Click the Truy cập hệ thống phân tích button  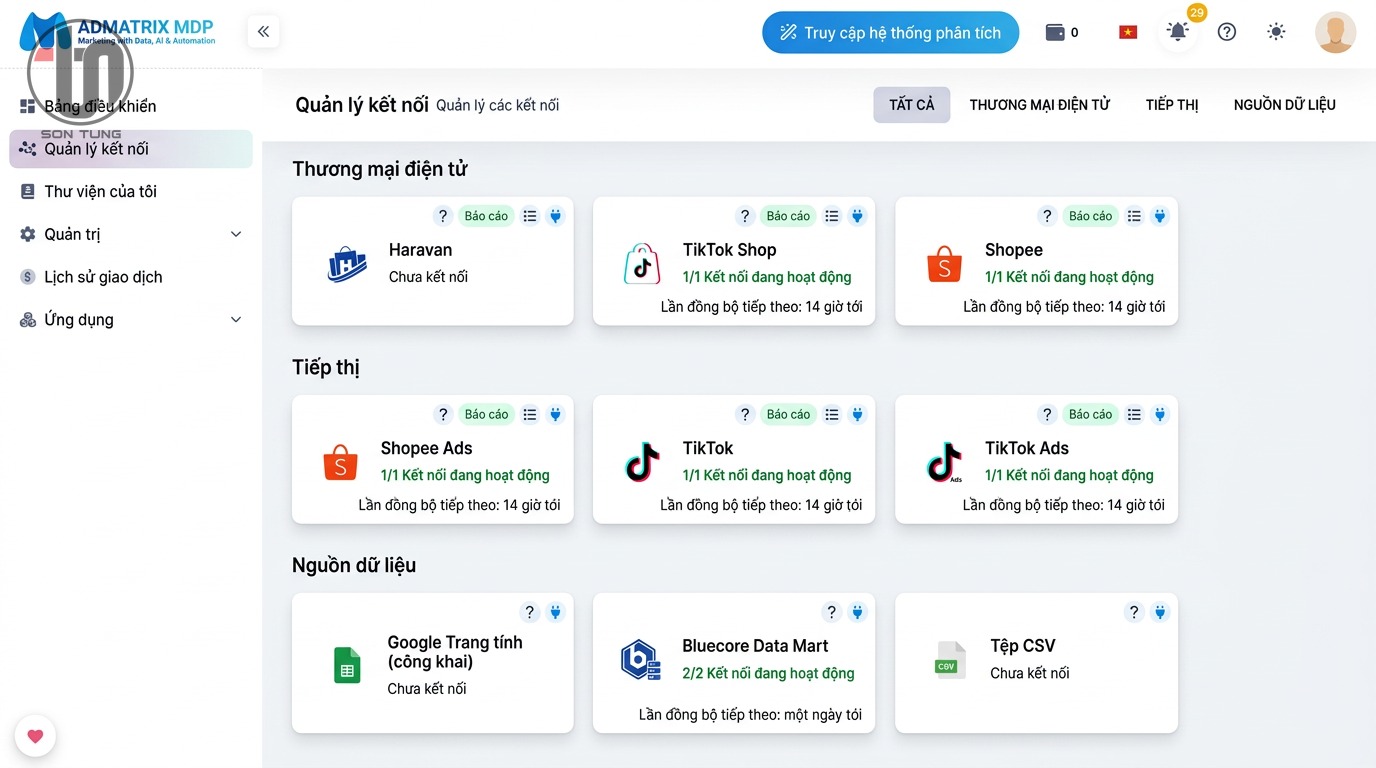890,32
